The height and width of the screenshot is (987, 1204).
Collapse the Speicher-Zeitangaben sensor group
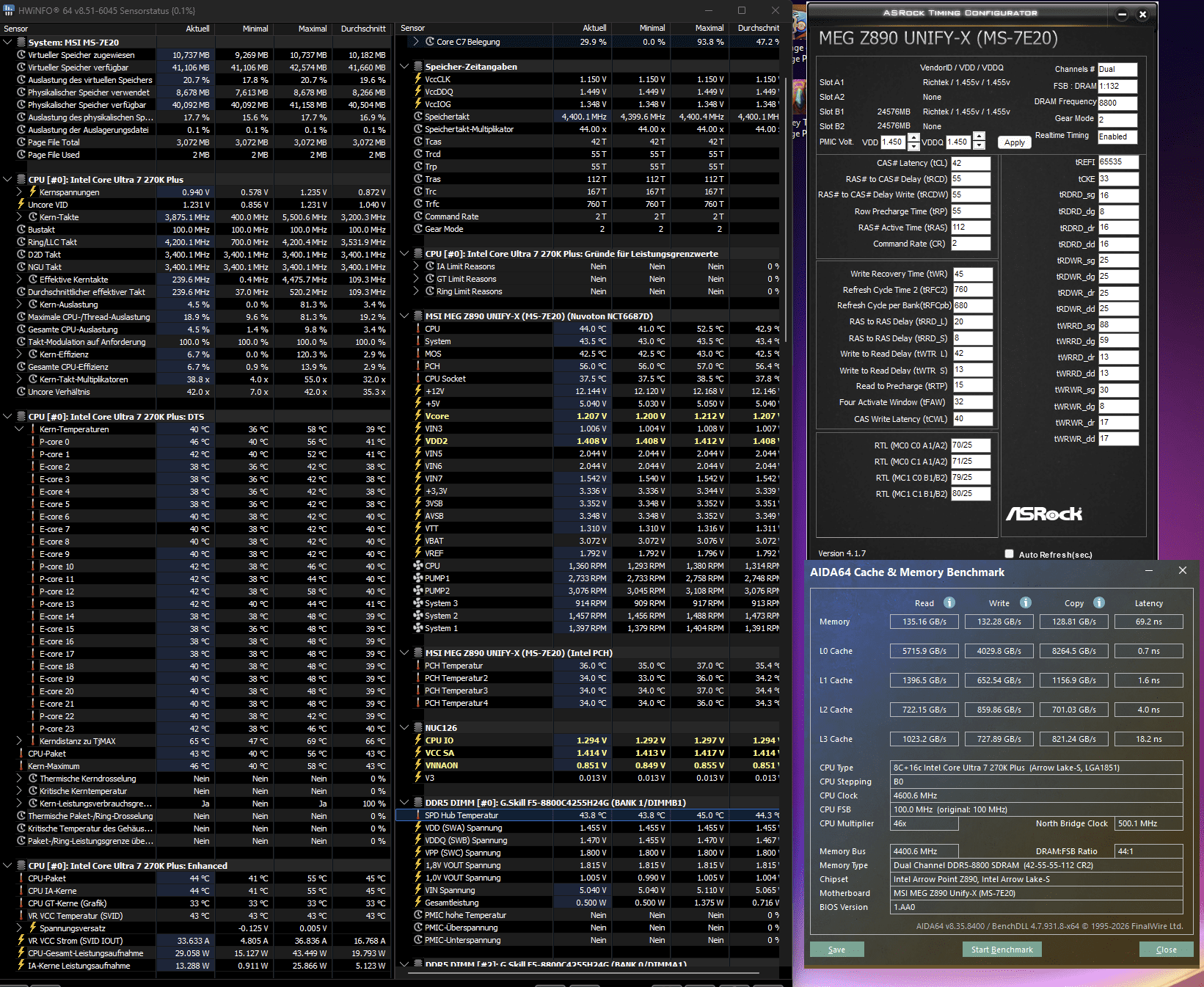(404, 67)
